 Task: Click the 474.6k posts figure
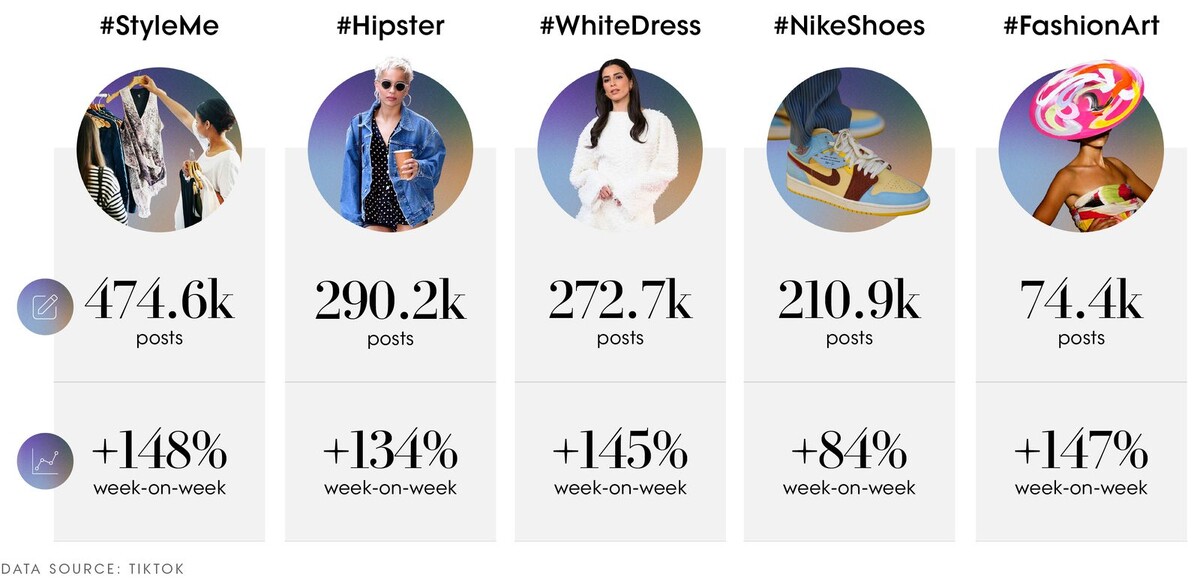pos(159,312)
